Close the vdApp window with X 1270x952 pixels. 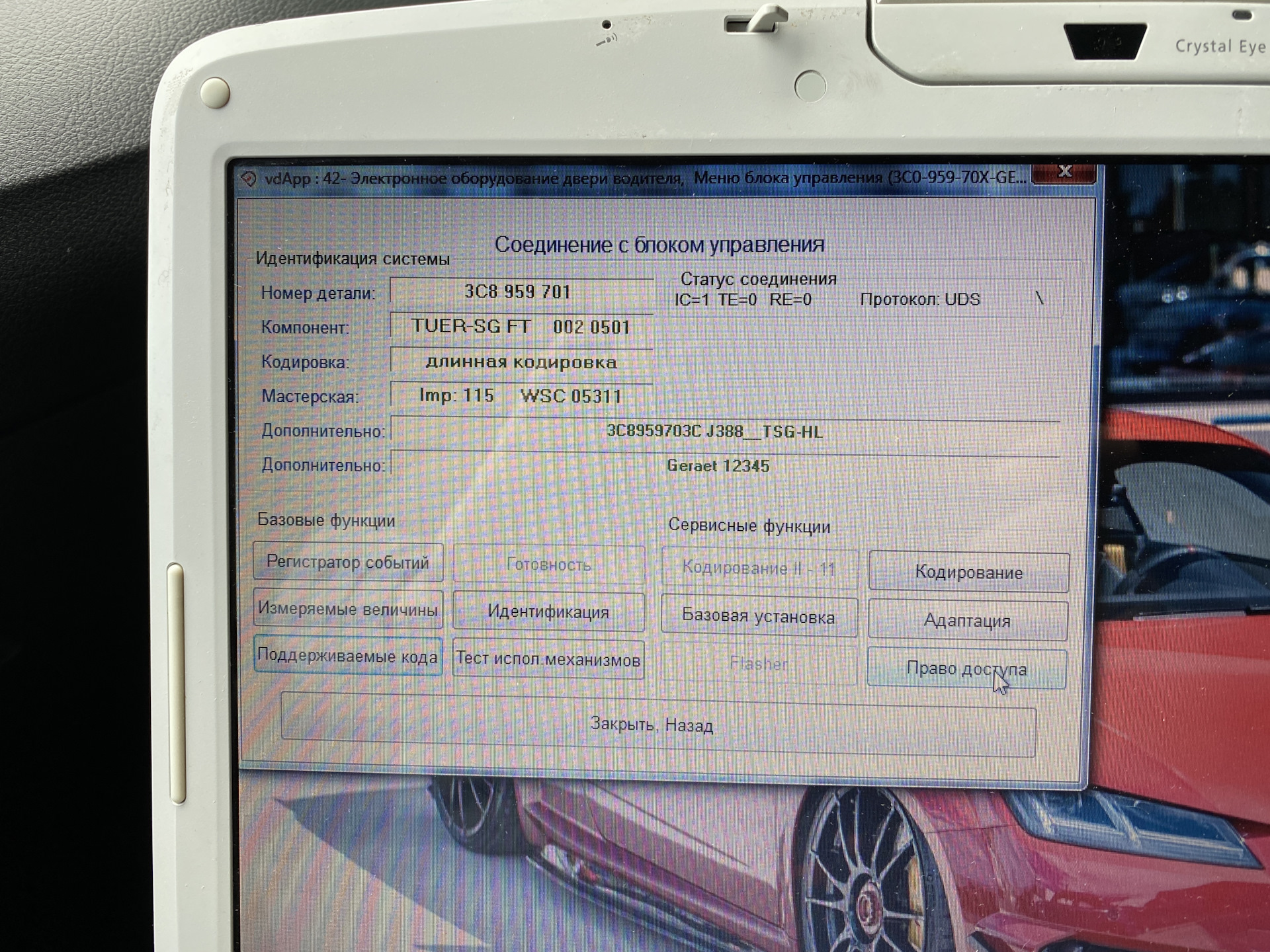pyautogui.click(x=1064, y=173)
